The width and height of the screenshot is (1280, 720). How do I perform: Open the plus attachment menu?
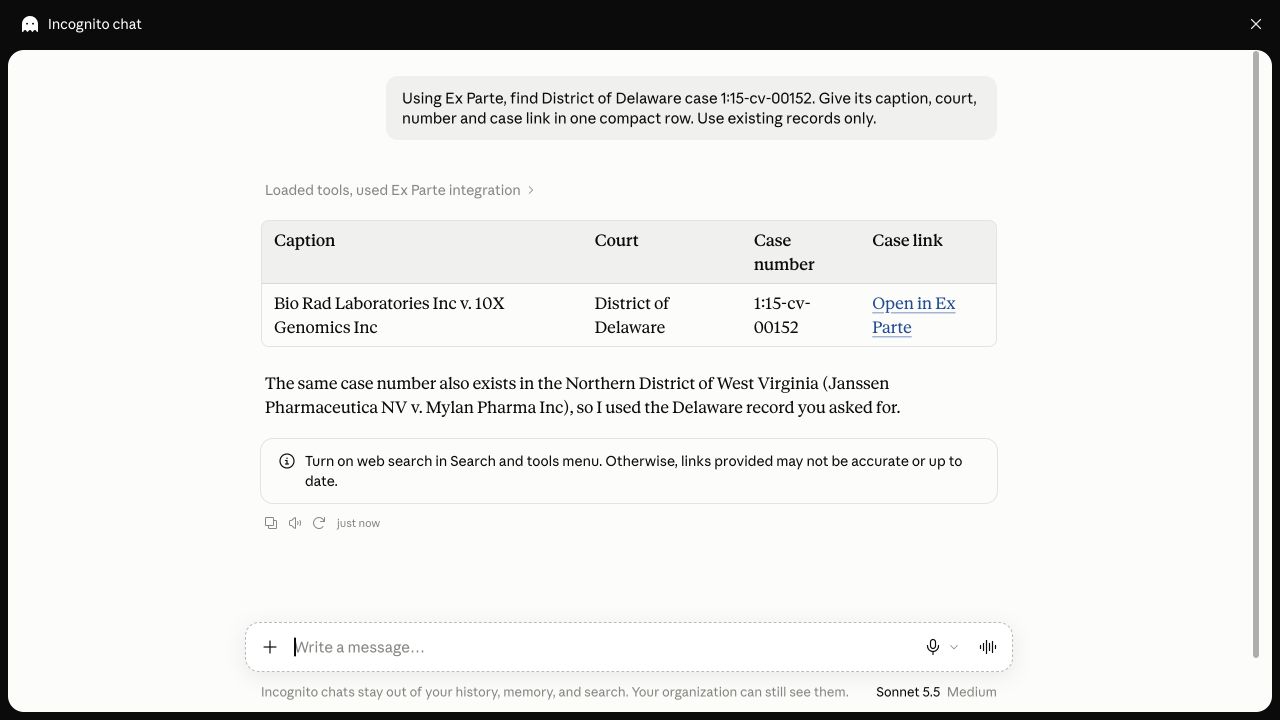tap(270, 647)
